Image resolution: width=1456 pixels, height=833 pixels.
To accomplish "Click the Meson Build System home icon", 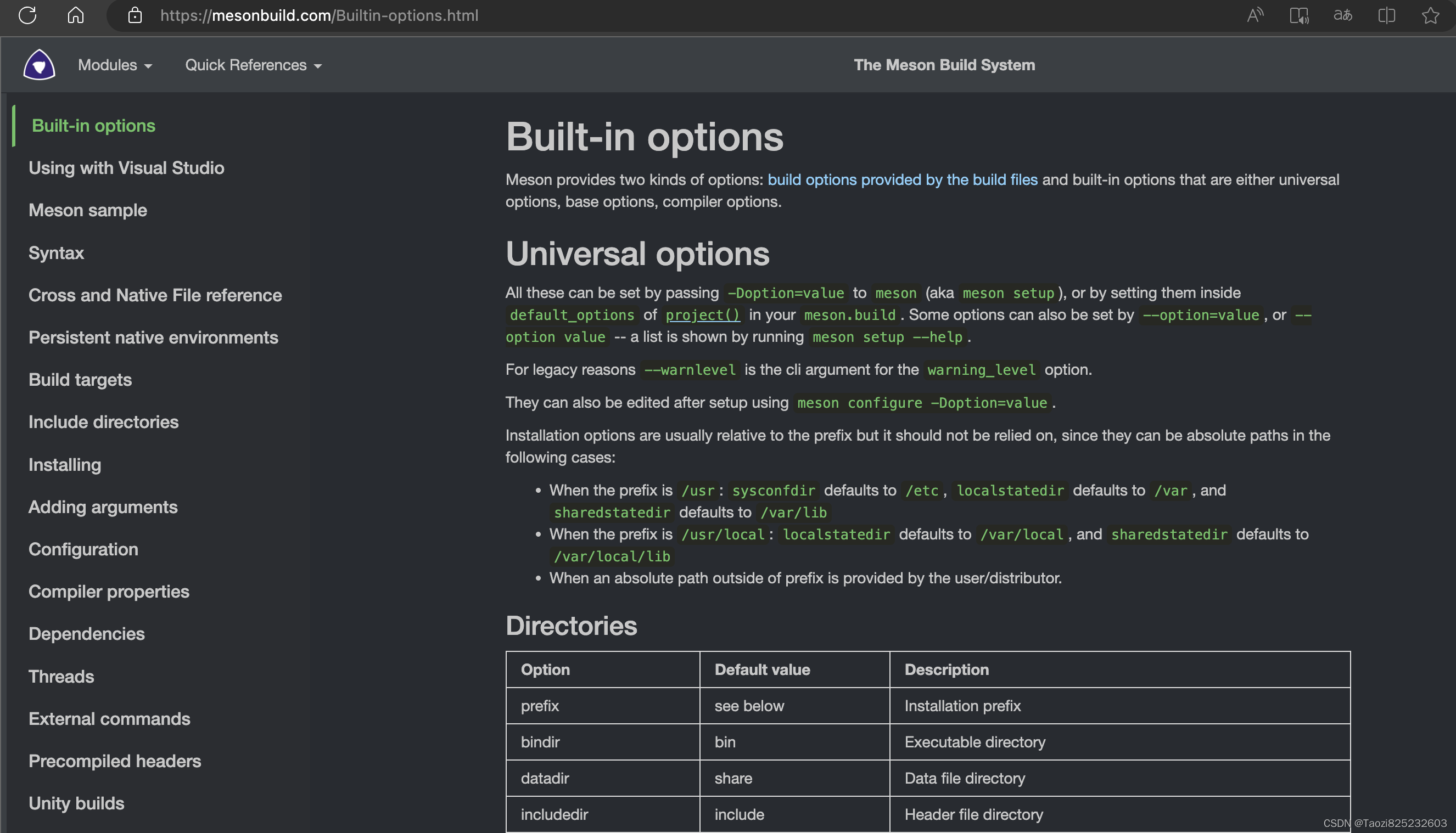I will click(38, 64).
